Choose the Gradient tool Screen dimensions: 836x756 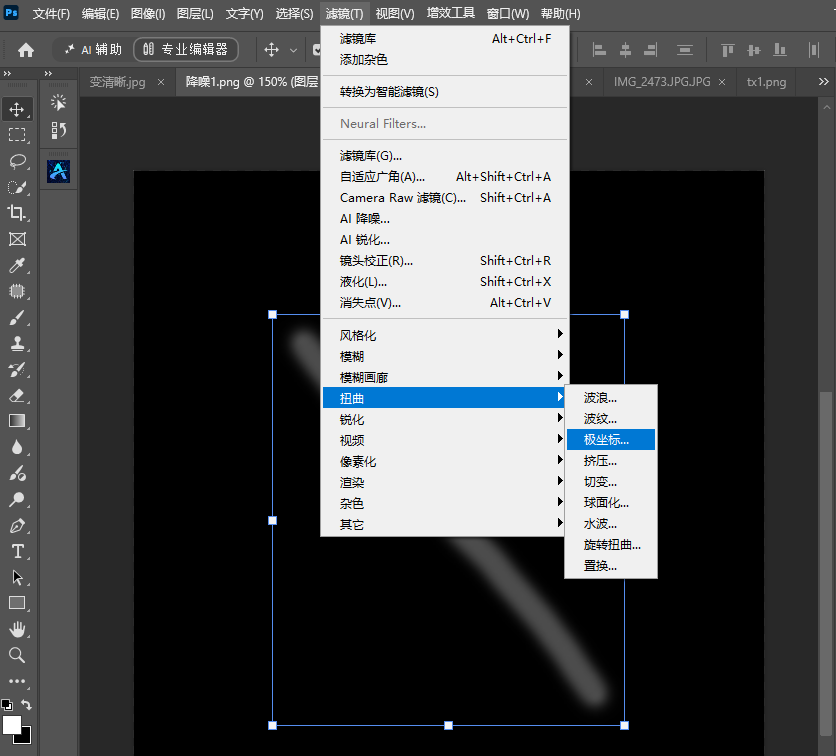click(x=17, y=421)
